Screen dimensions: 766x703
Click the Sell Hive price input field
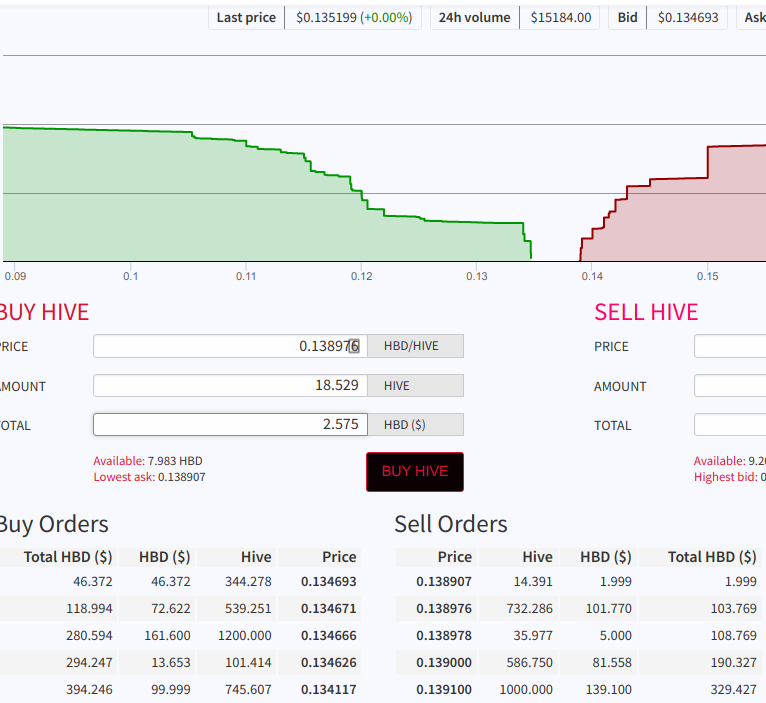click(x=730, y=346)
